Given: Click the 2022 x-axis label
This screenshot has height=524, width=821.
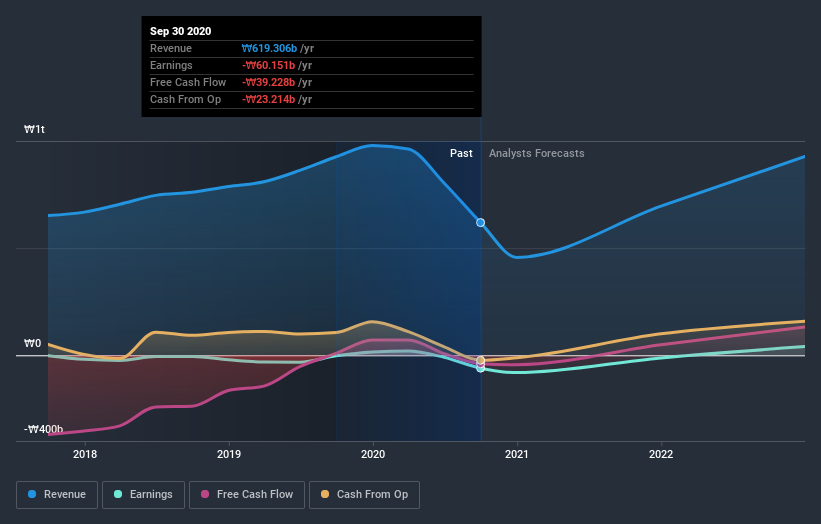Looking at the screenshot, I should pyautogui.click(x=661, y=454).
